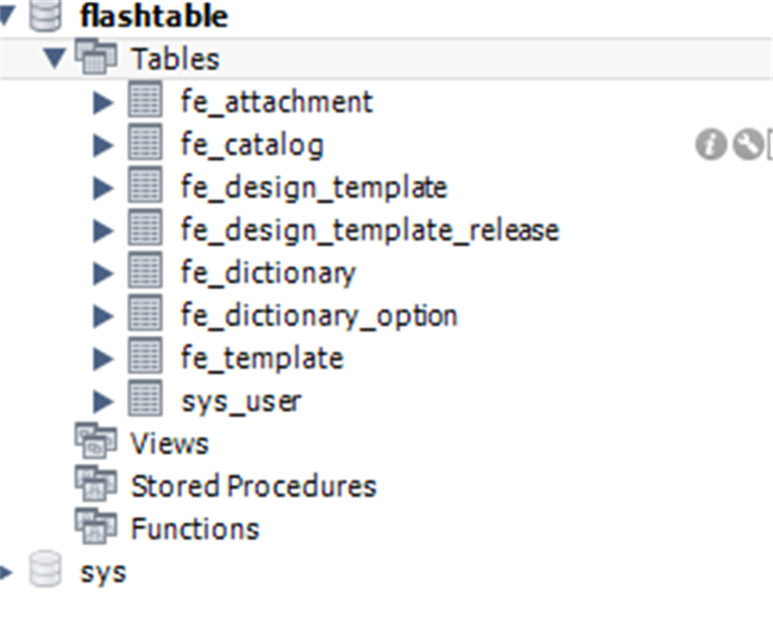The height and width of the screenshot is (630, 773).
Task: Select the fe_catalog table name
Action: (252, 145)
